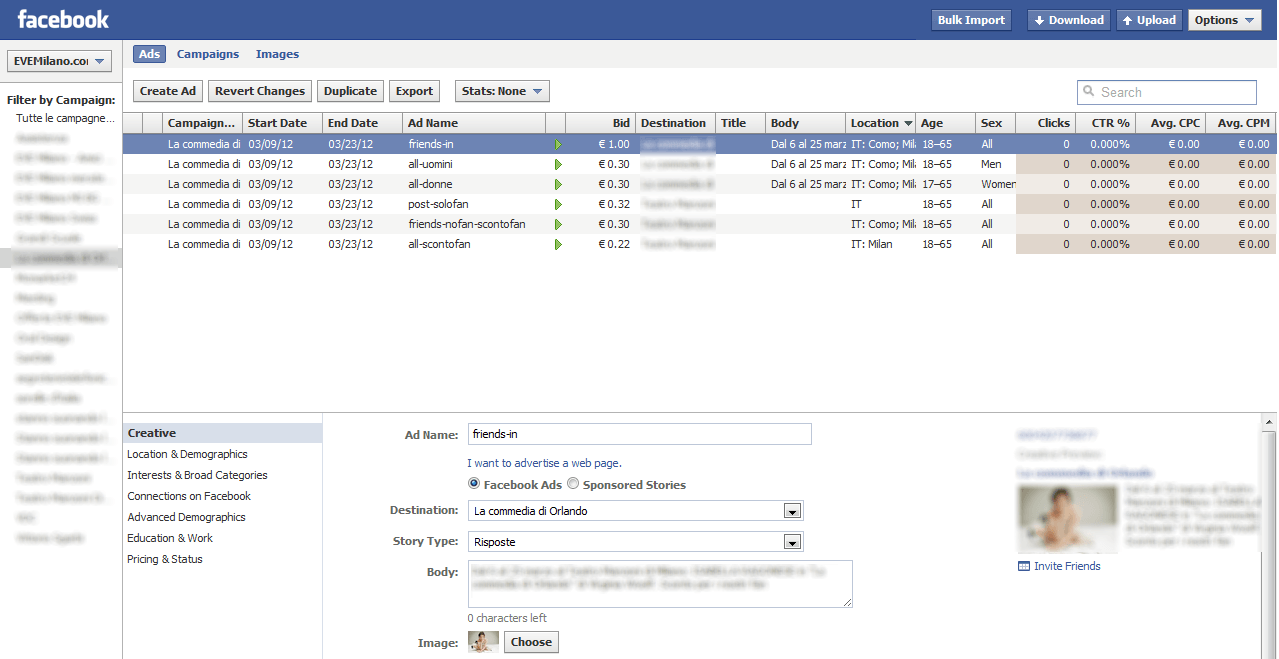This screenshot has height=659, width=1279.
Task: Open Connections on Facebook section
Action: click(x=189, y=496)
